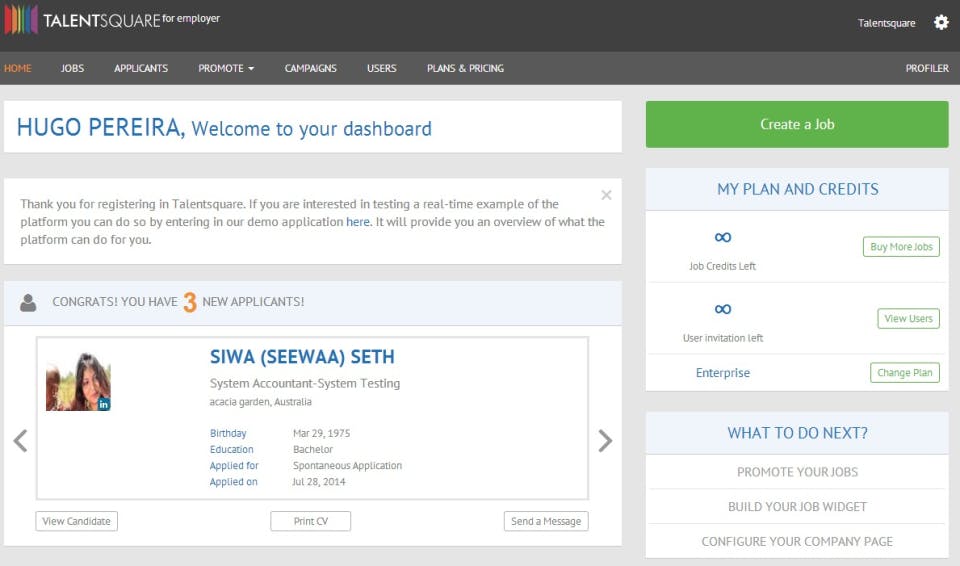This screenshot has width=960, height=566.
Task: Click the user invitation infinity symbol
Action: click(723, 309)
